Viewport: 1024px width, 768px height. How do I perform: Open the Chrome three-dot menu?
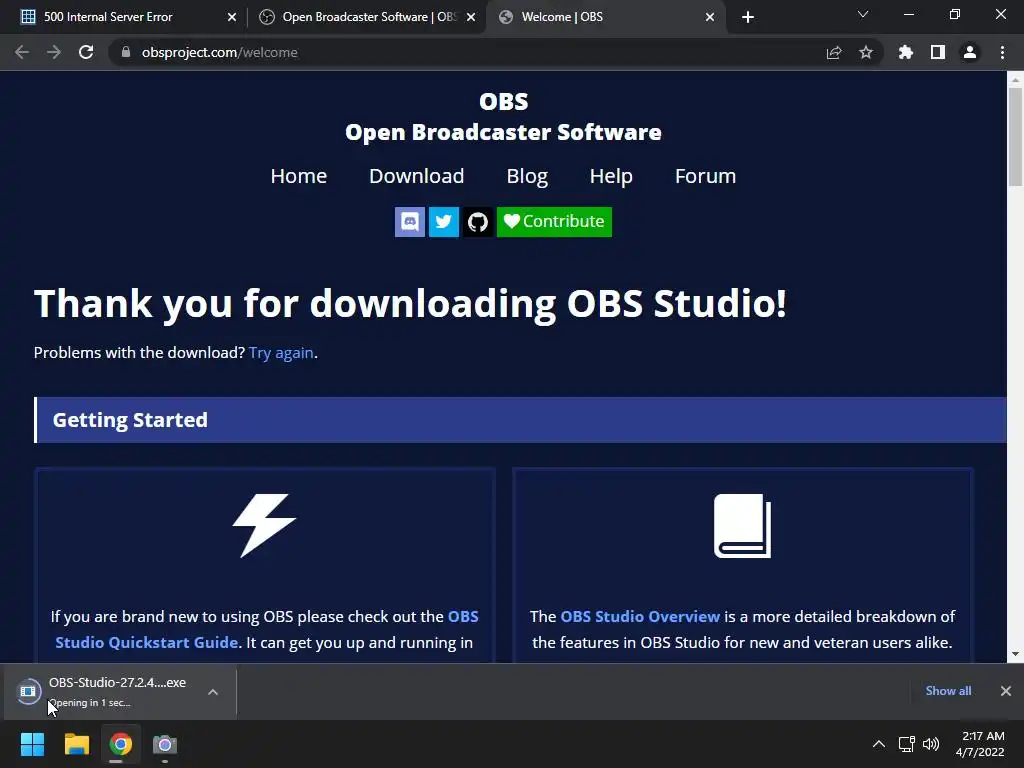coord(1002,52)
